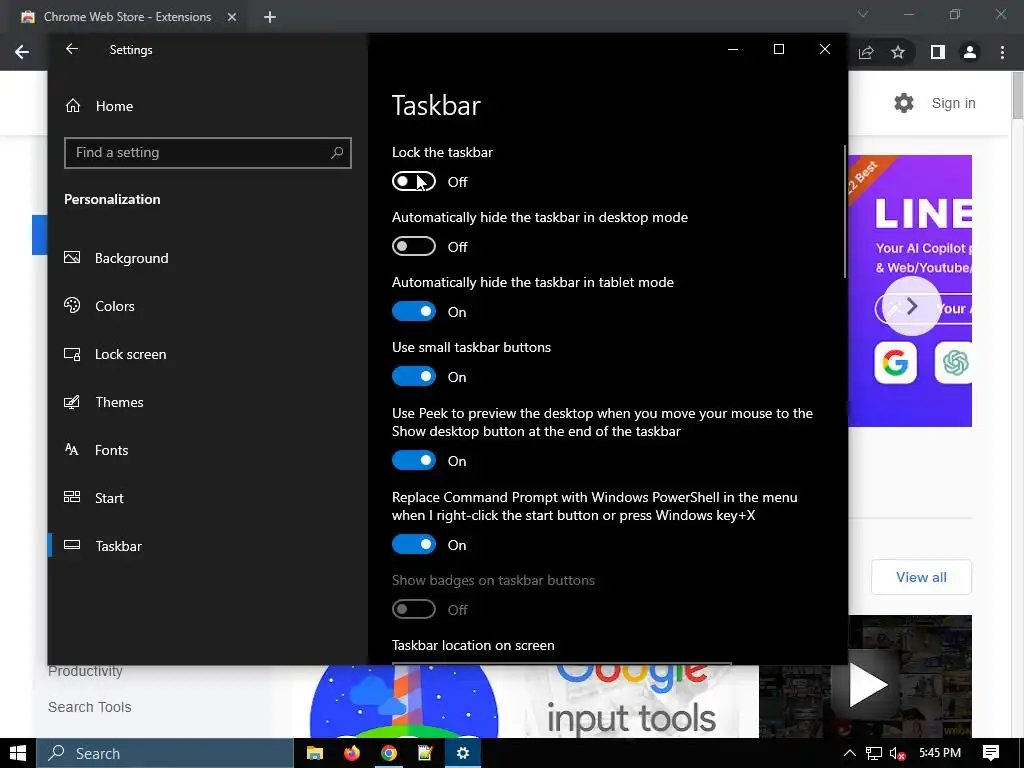Close the Chrome Web Store tab
The height and width of the screenshot is (768, 1024).
(232, 17)
